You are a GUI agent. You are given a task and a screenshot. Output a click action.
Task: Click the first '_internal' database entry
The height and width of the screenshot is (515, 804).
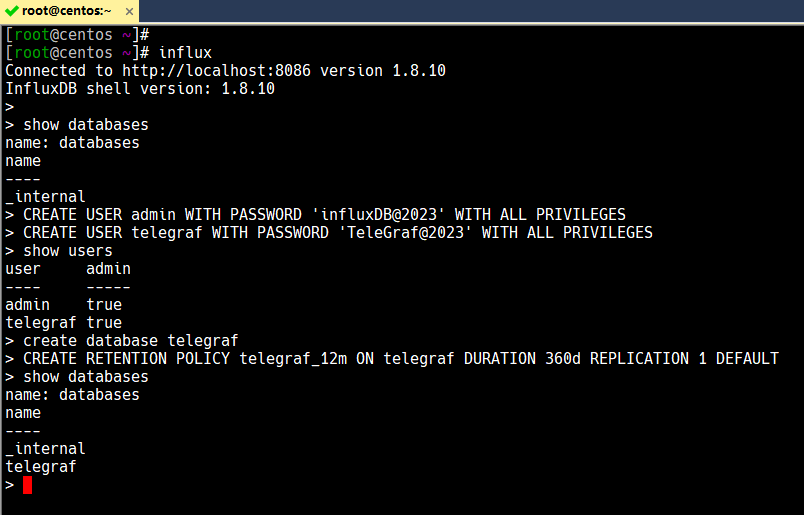pos(46,197)
